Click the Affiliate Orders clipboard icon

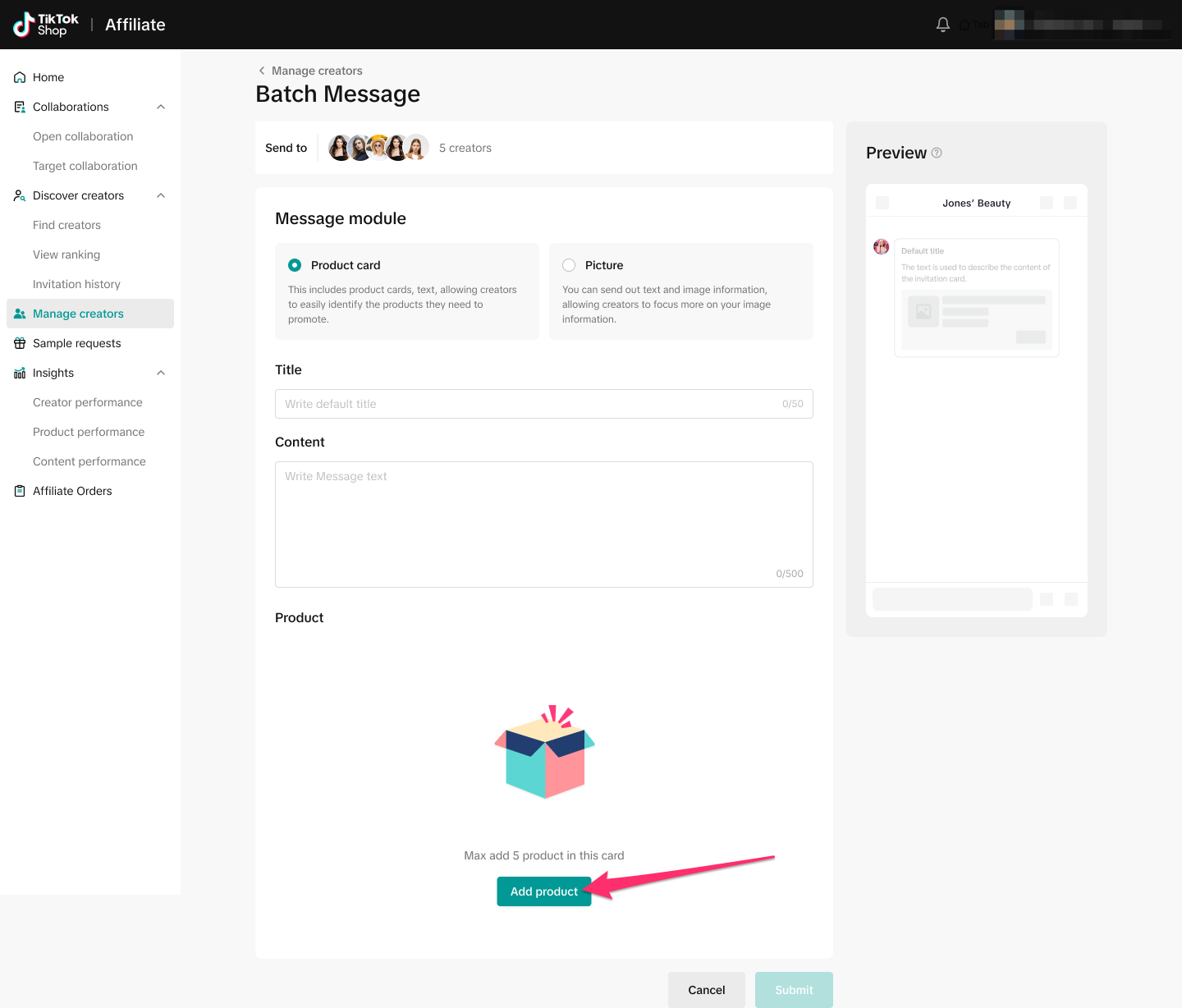point(20,491)
